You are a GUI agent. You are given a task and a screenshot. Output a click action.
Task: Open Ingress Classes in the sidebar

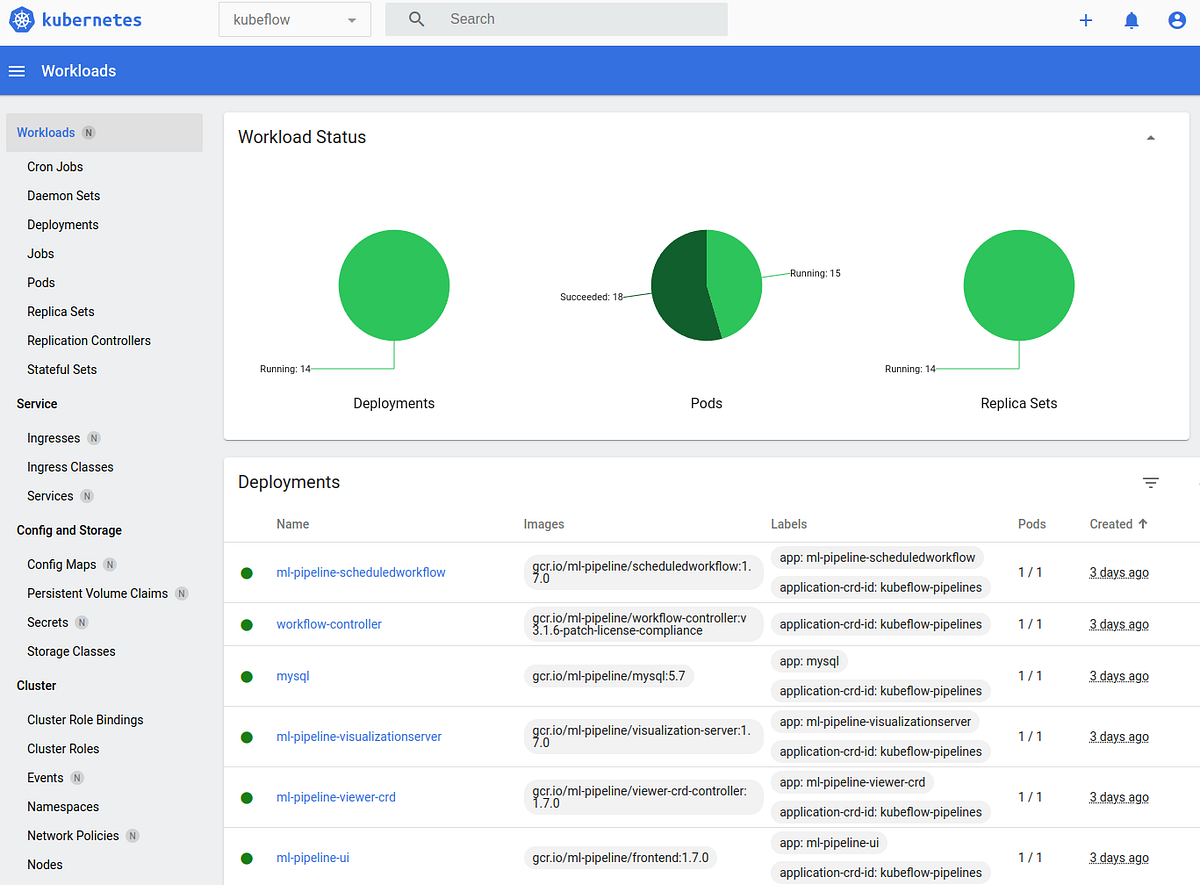point(70,467)
